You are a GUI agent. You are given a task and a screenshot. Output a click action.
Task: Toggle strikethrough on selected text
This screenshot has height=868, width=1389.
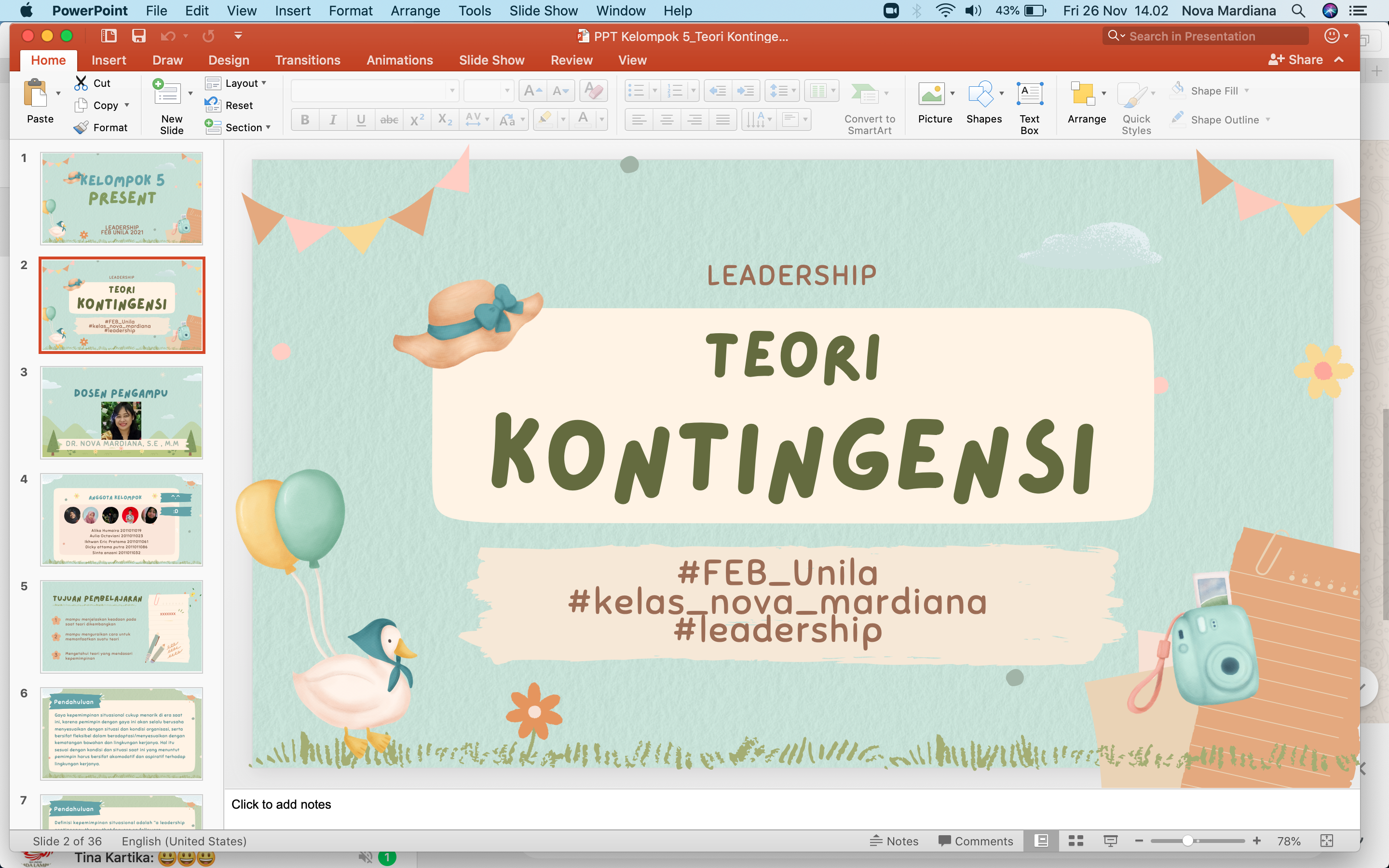click(x=389, y=120)
